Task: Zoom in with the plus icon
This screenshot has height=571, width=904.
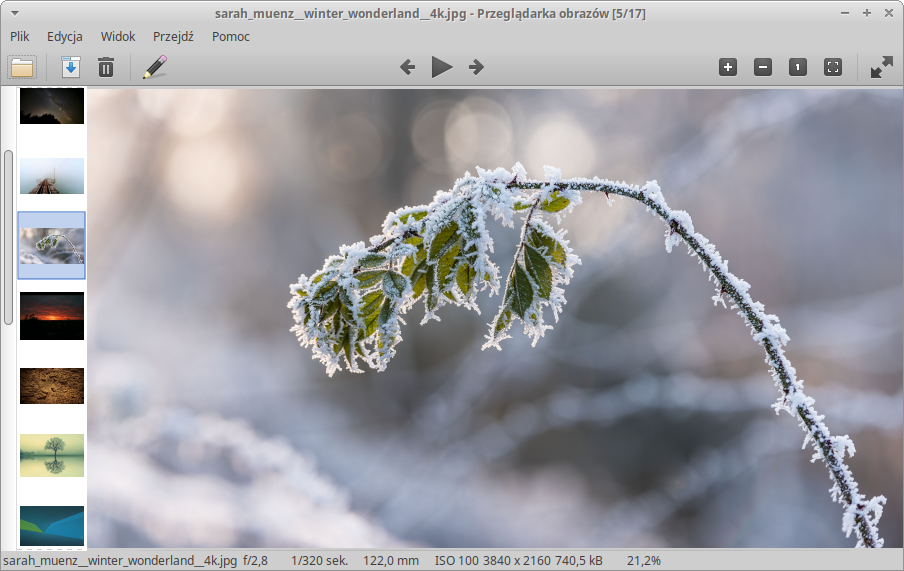Action: tap(728, 67)
